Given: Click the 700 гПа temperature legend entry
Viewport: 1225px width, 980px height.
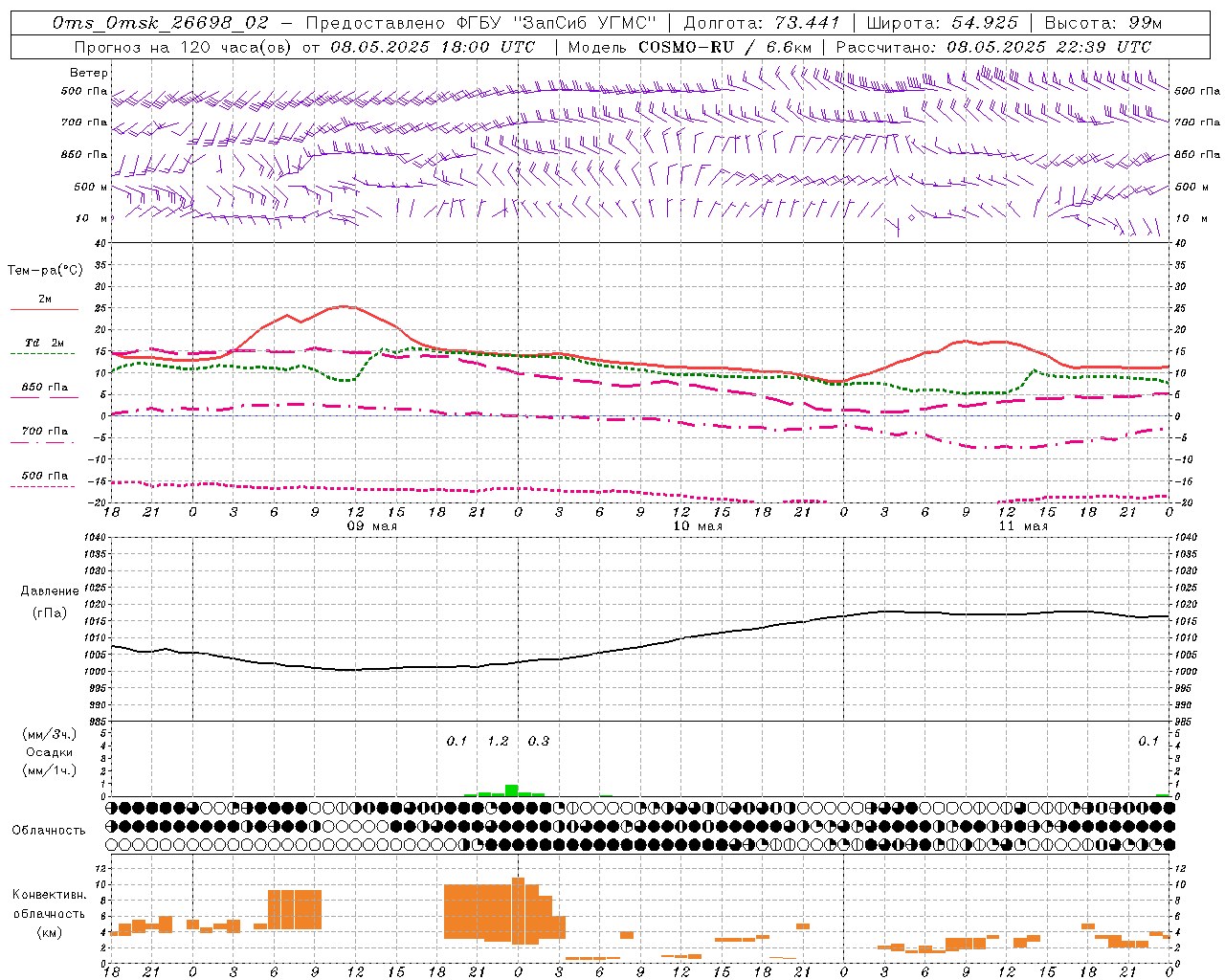Looking at the screenshot, I should 44,432.
